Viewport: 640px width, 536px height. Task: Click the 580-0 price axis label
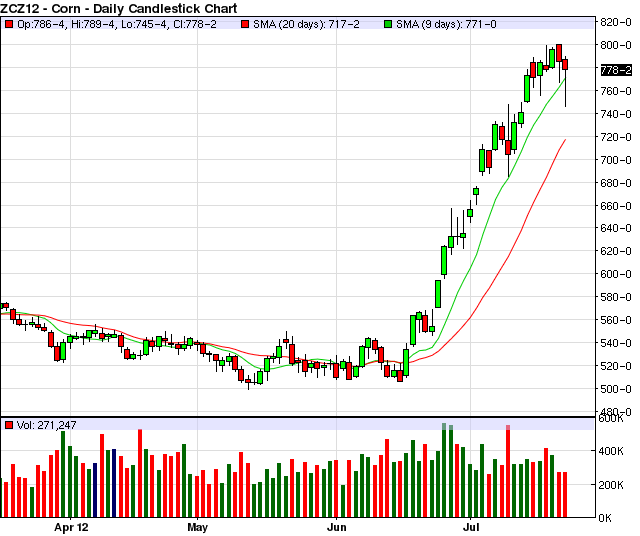click(x=616, y=297)
